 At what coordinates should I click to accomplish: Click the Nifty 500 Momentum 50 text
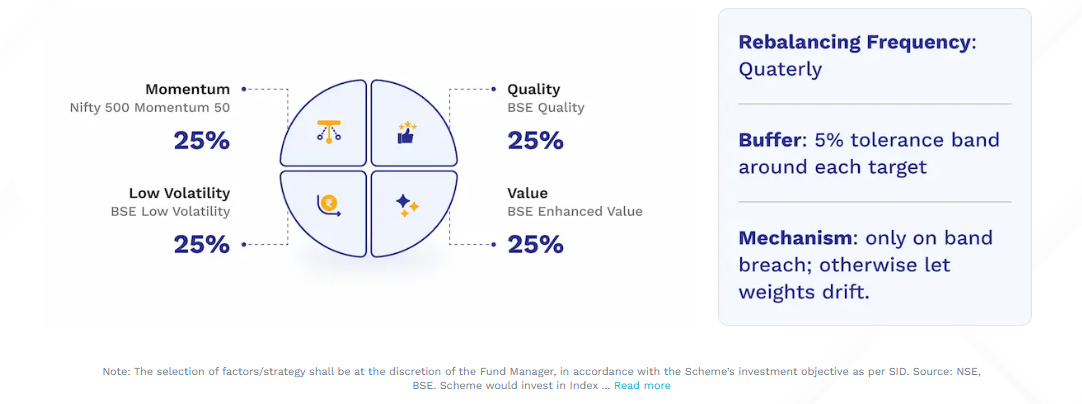coord(150,108)
